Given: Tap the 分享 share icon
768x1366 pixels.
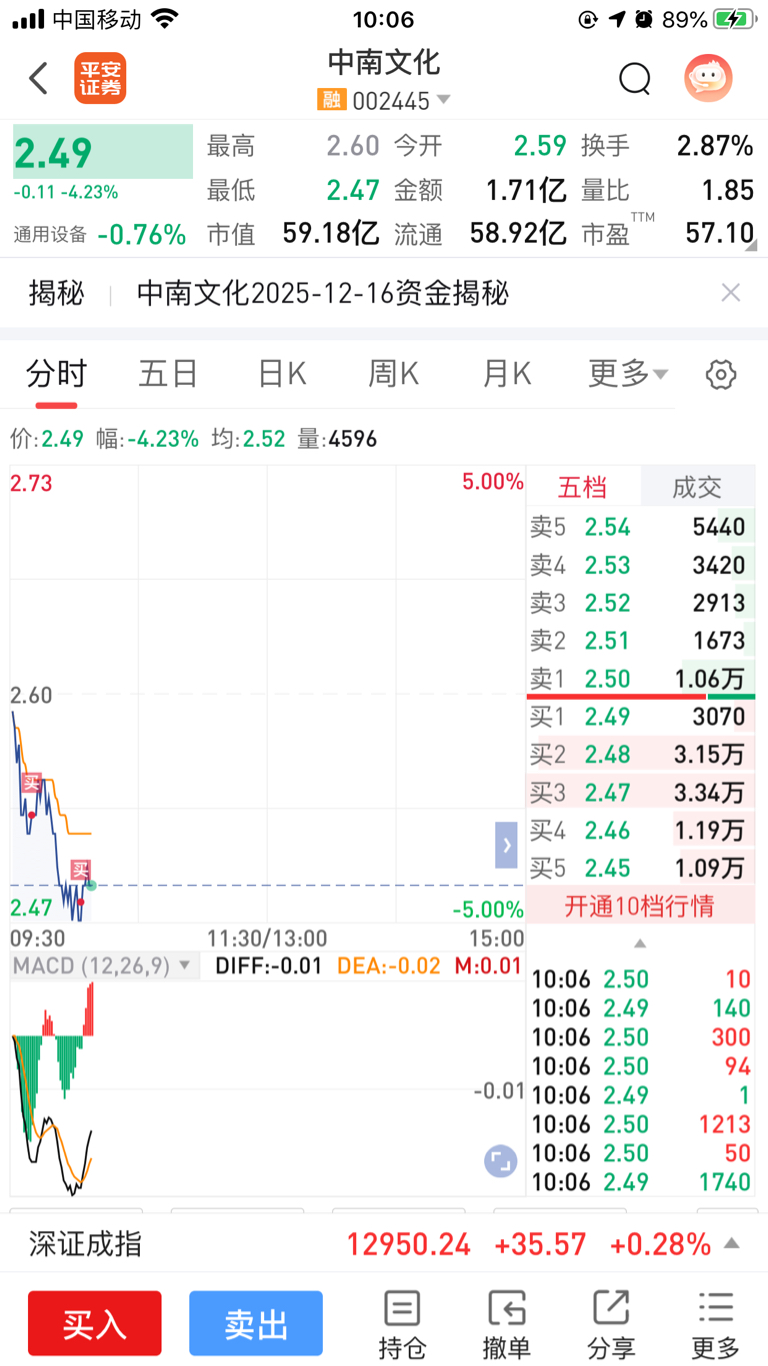Looking at the screenshot, I should 611,1325.
